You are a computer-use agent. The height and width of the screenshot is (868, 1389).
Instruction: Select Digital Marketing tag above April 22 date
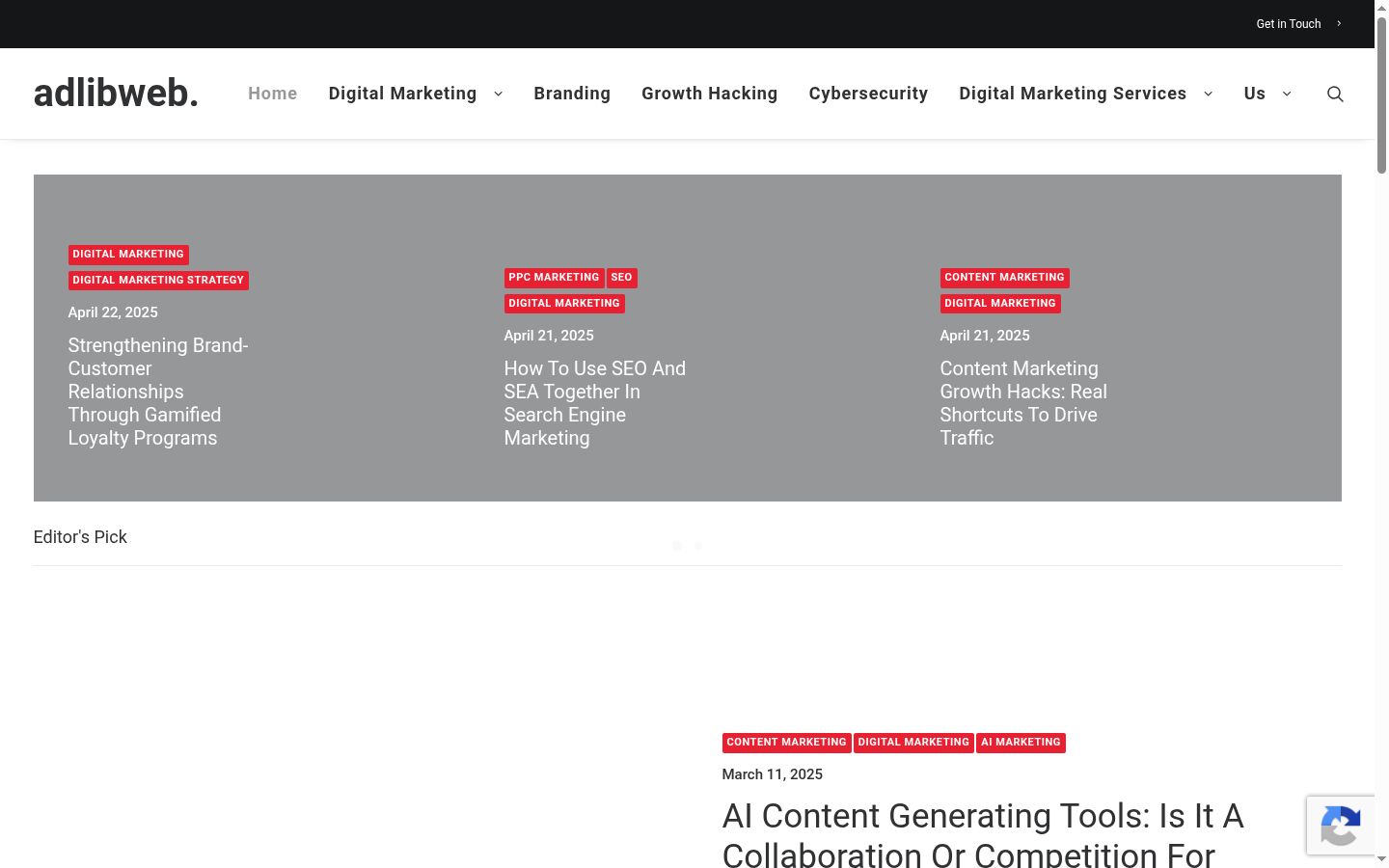(128, 255)
